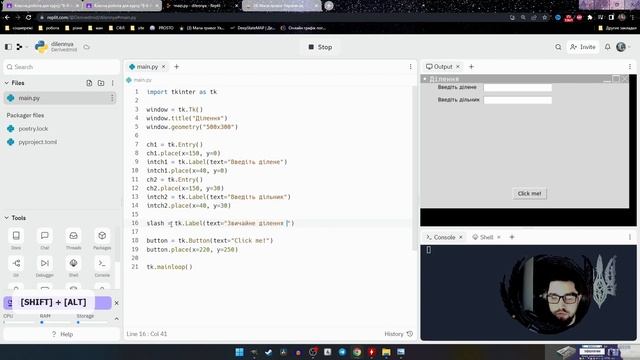The image size is (640, 360).
Task: Click the Invite button
Action: 583,47
